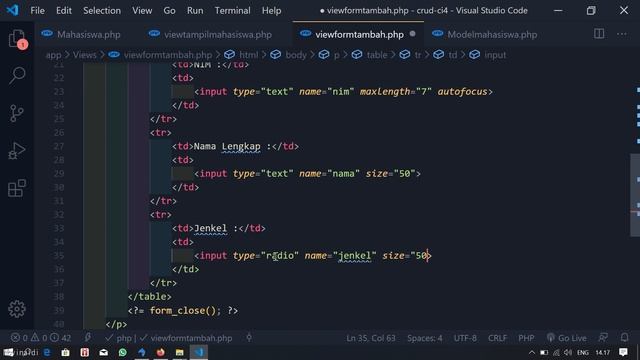640x360 pixels.
Task: Click the php linter status item
Action: pos(119,338)
